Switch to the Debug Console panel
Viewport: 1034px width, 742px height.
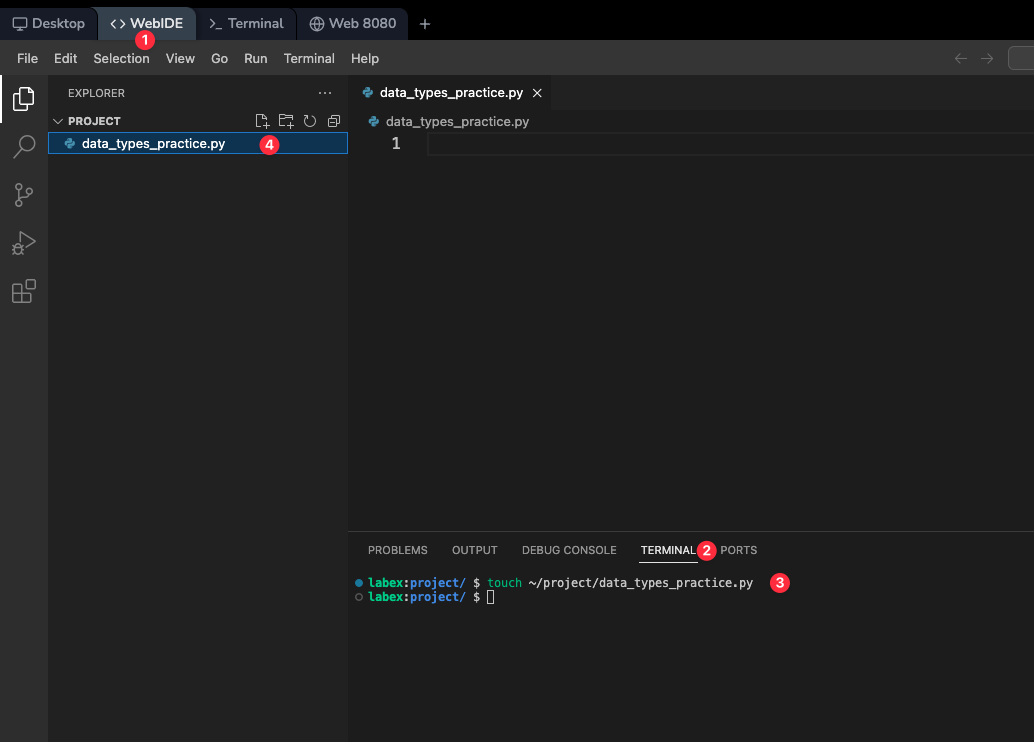point(569,550)
